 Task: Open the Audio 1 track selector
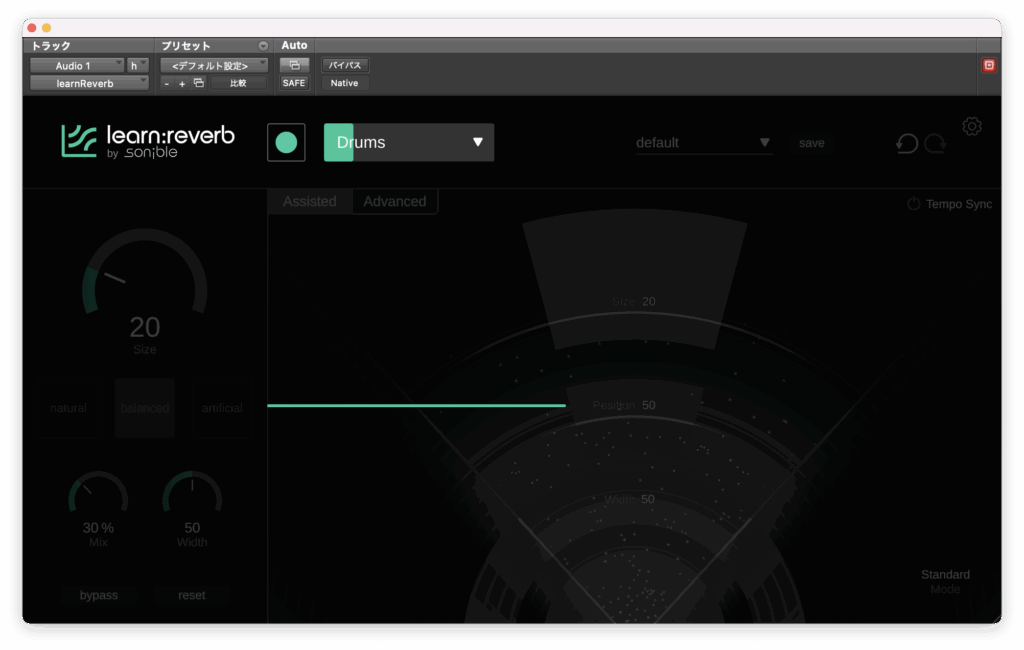pyautogui.click(x=77, y=65)
